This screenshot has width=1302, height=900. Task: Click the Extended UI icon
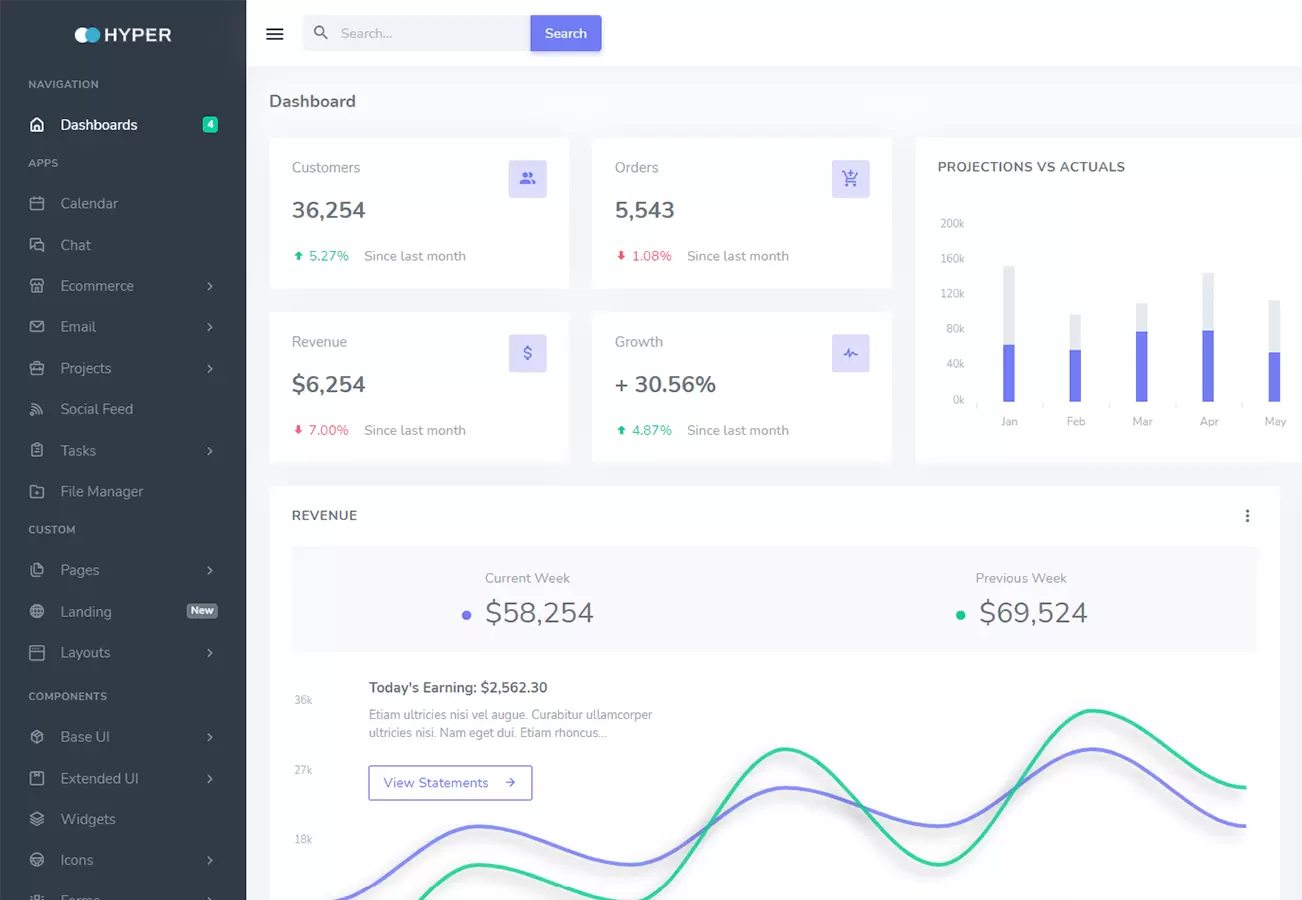click(x=37, y=778)
